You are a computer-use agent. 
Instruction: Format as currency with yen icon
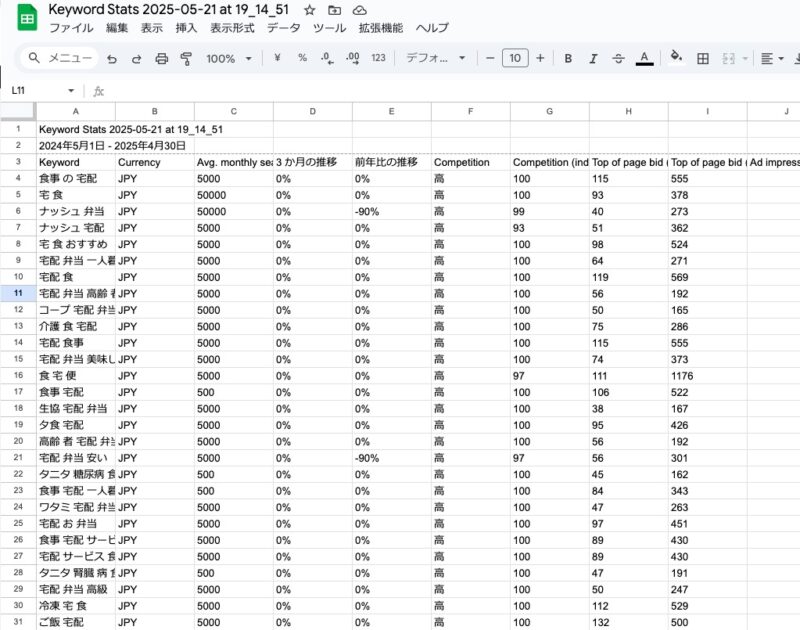(x=277, y=58)
